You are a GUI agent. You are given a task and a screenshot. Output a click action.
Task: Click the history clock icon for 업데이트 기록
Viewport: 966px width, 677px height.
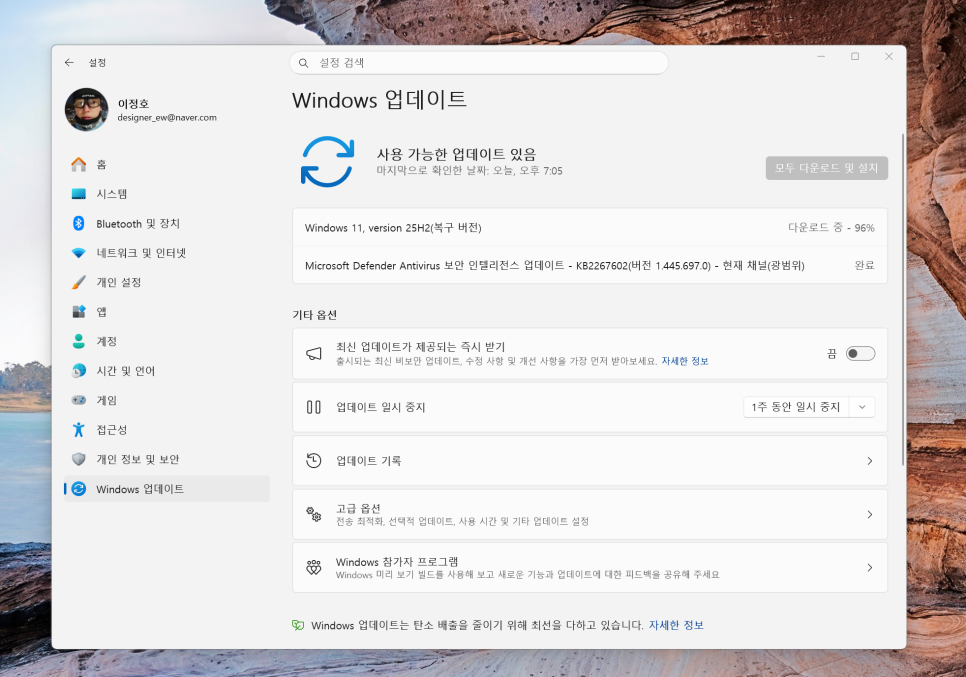[314, 461]
